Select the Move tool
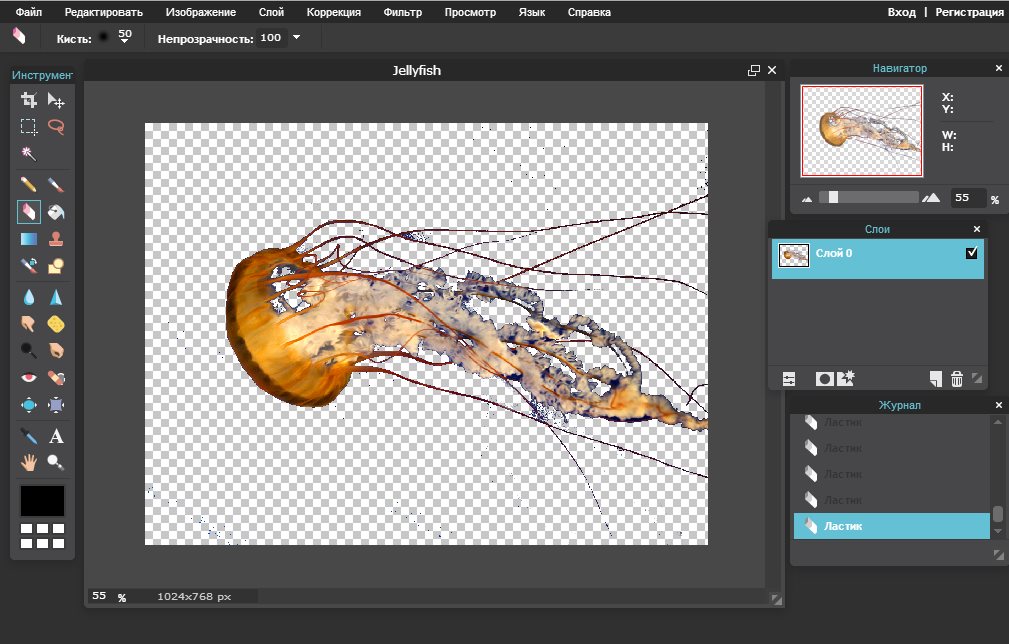The width and height of the screenshot is (1009, 644). pyautogui.click(x=56, y=100)
